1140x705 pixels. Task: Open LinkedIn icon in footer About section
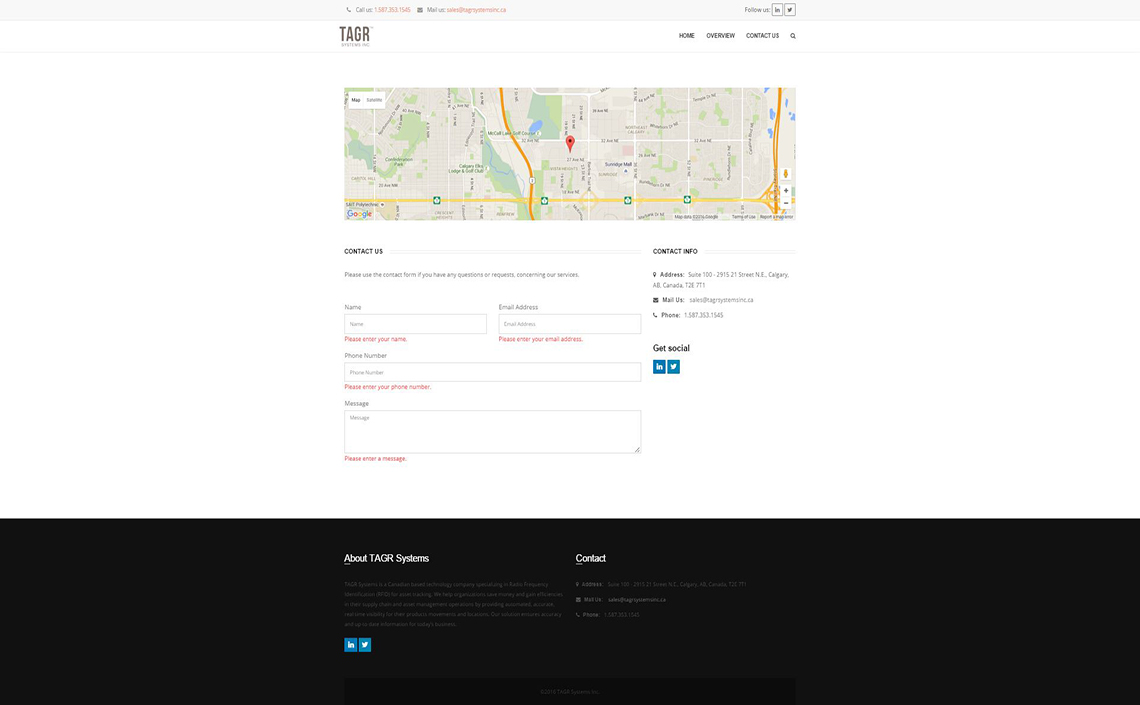(350, 645)
